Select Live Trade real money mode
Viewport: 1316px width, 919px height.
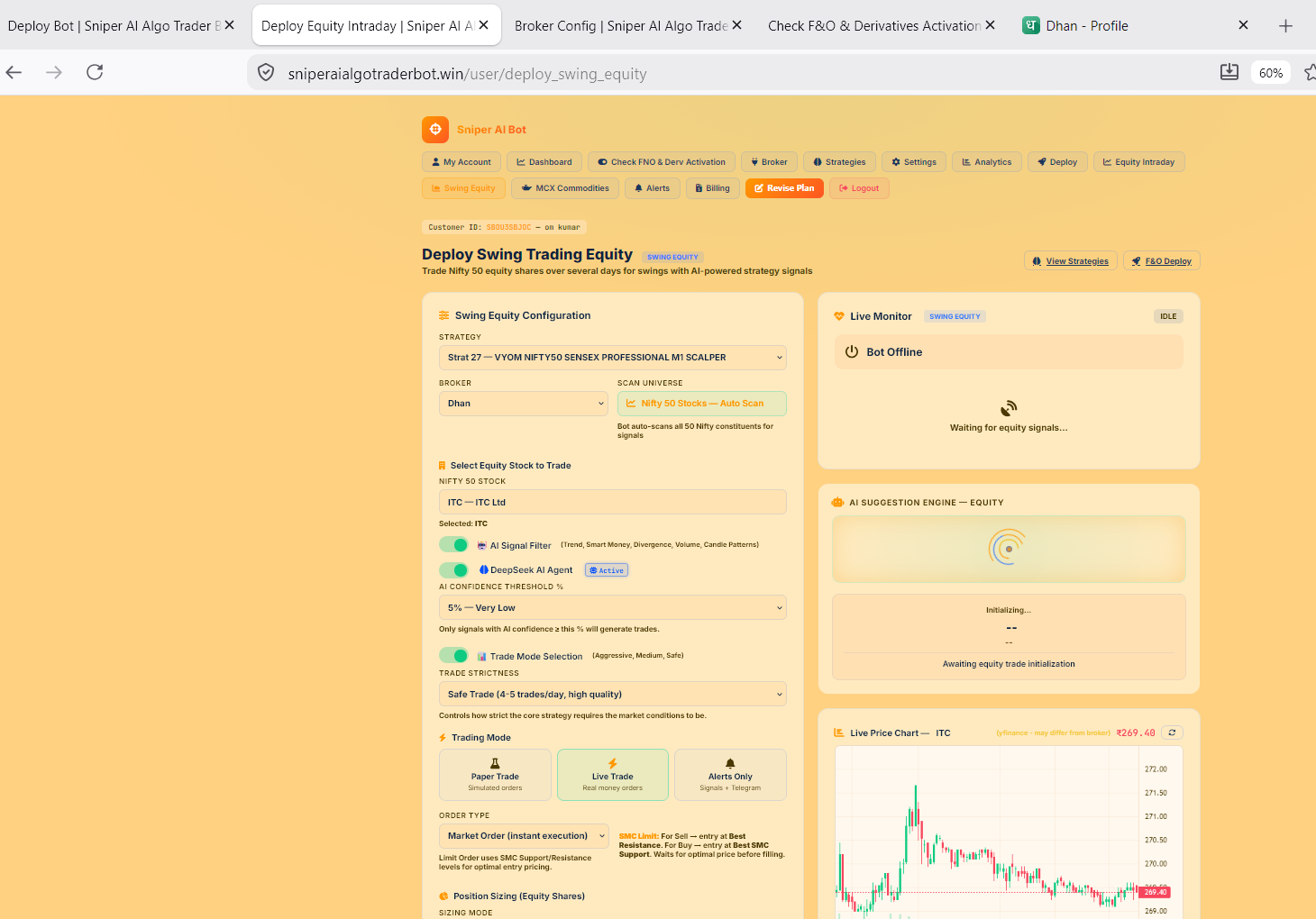coord(613,775)
